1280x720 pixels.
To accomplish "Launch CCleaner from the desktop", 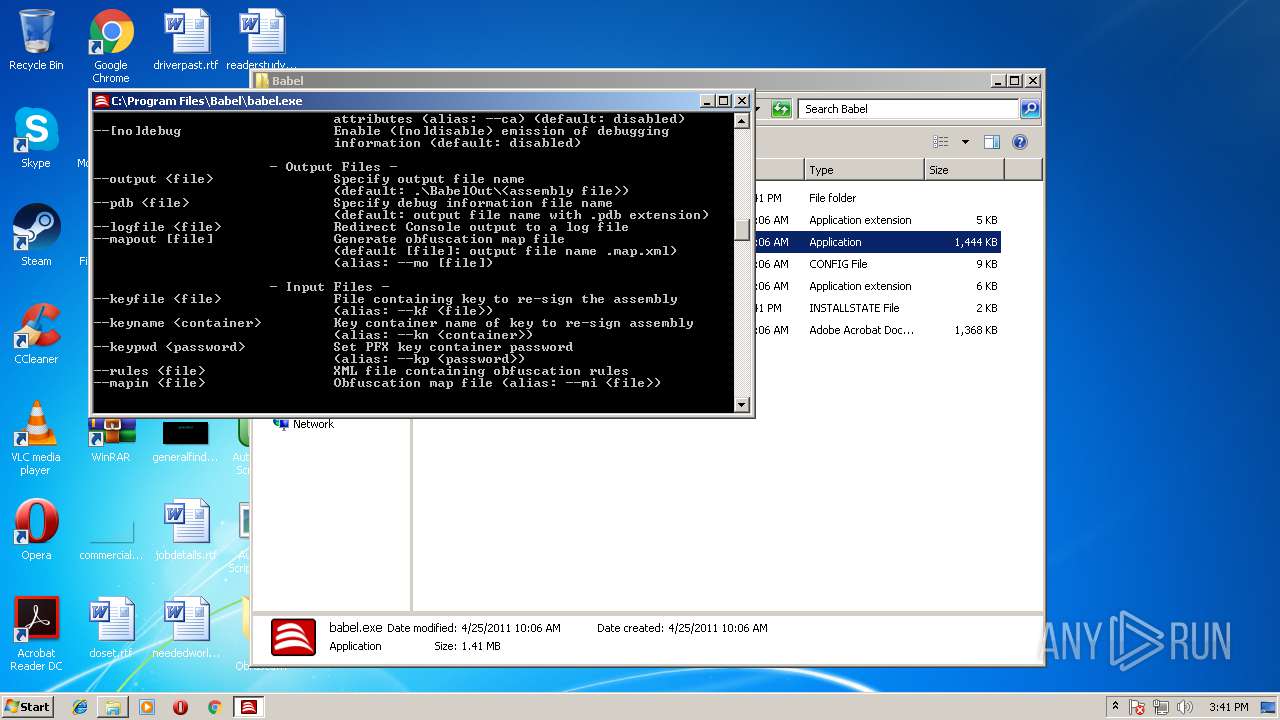I will tap(36, 334).
